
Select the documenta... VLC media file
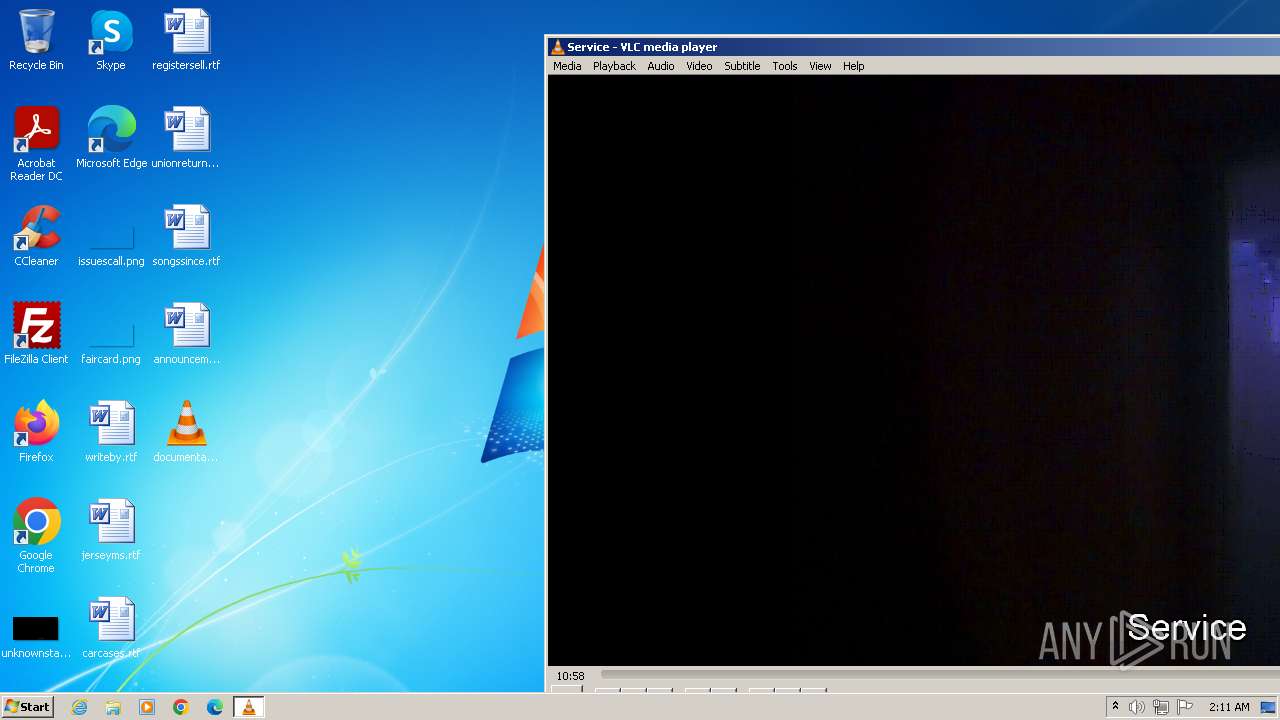[186, 432]
